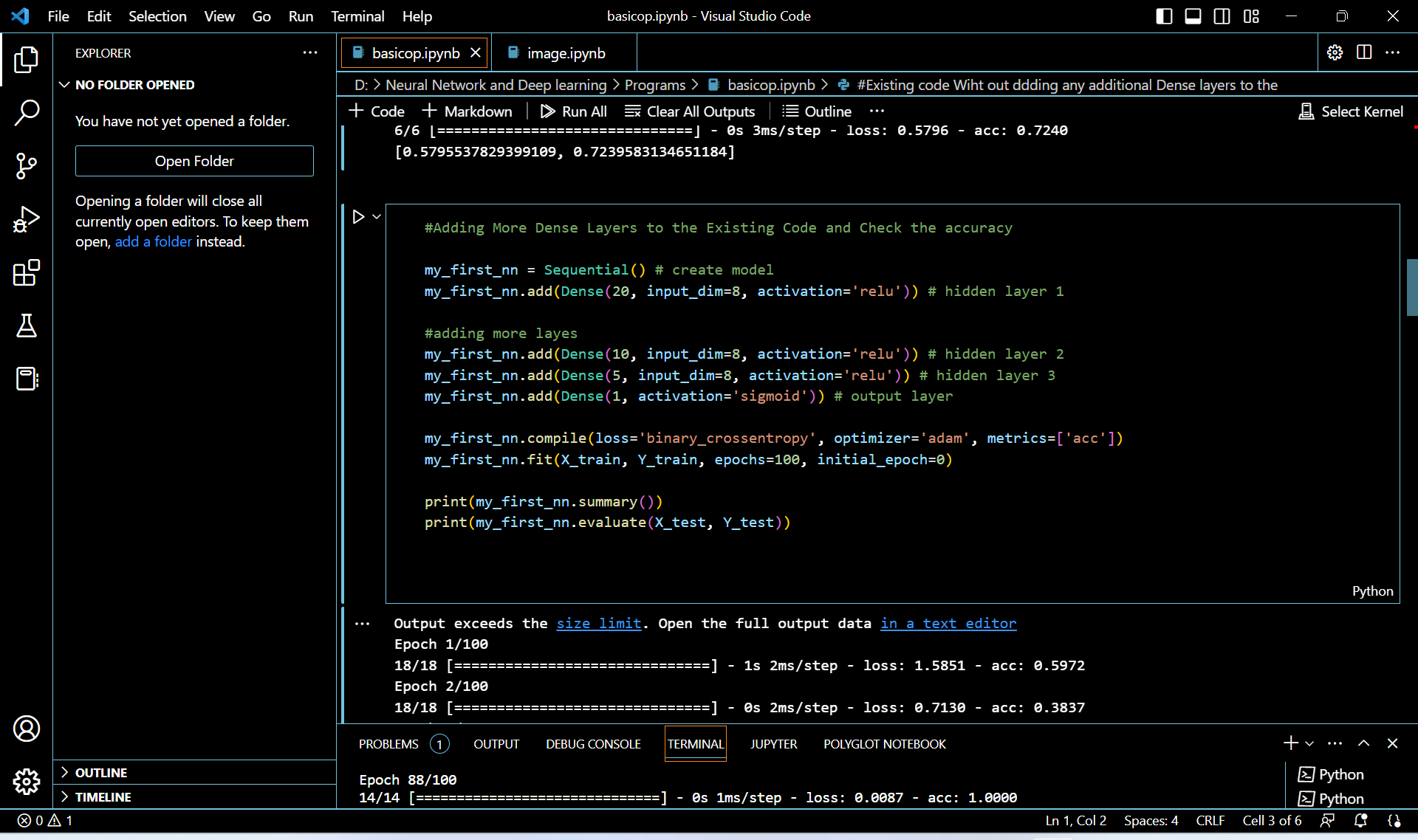Open the Source Control view
This screenshot has height=840, width=1418.
27,165
